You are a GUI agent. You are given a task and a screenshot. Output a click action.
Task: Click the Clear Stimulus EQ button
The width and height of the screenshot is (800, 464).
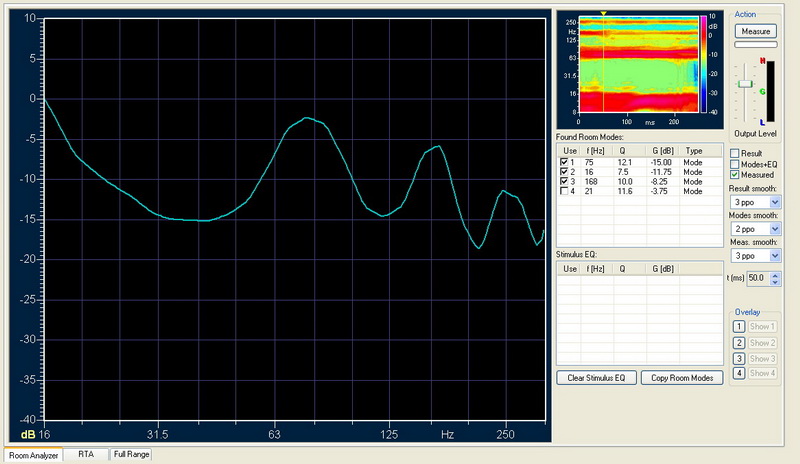pos(596,378)
